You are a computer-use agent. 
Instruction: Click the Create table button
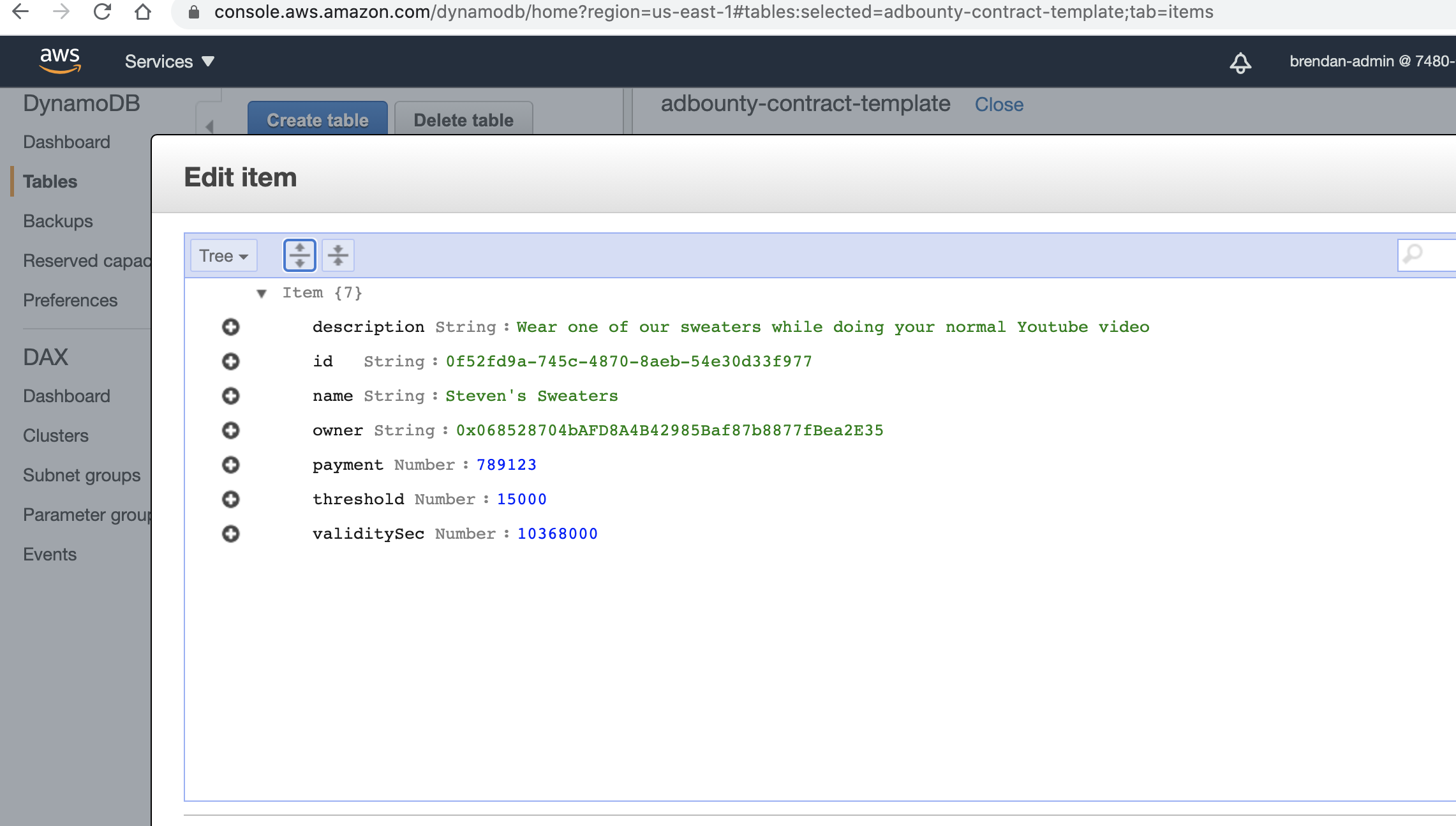tap(317, 120)
